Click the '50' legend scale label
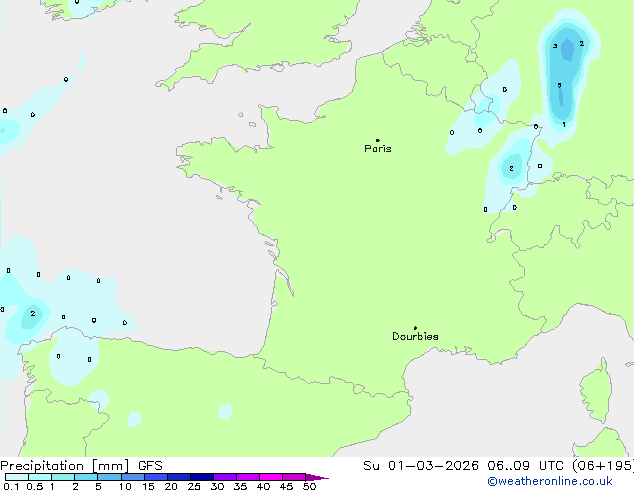 pos(309,486)
